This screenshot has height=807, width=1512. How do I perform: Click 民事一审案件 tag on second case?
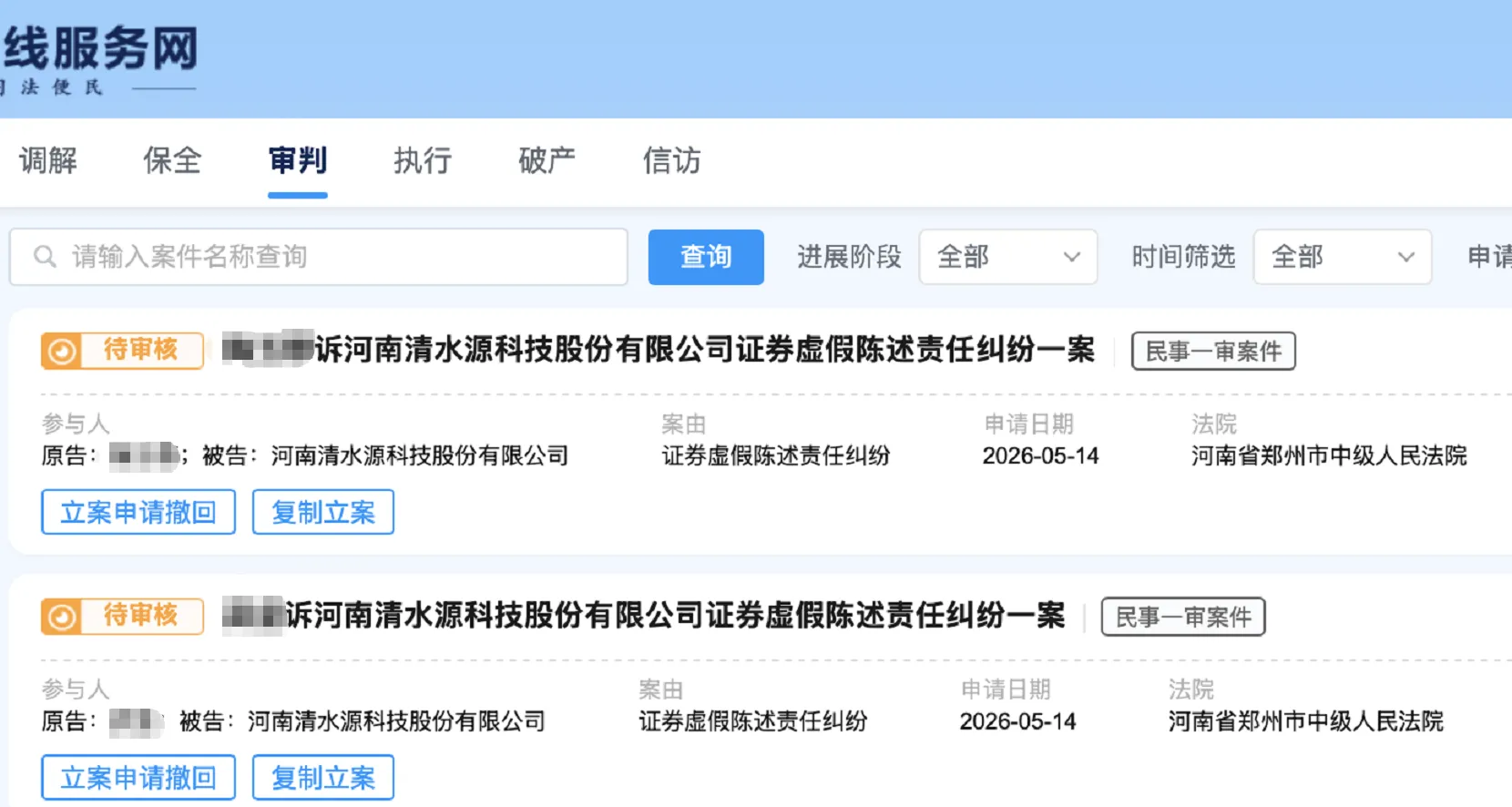point(1183,618)
